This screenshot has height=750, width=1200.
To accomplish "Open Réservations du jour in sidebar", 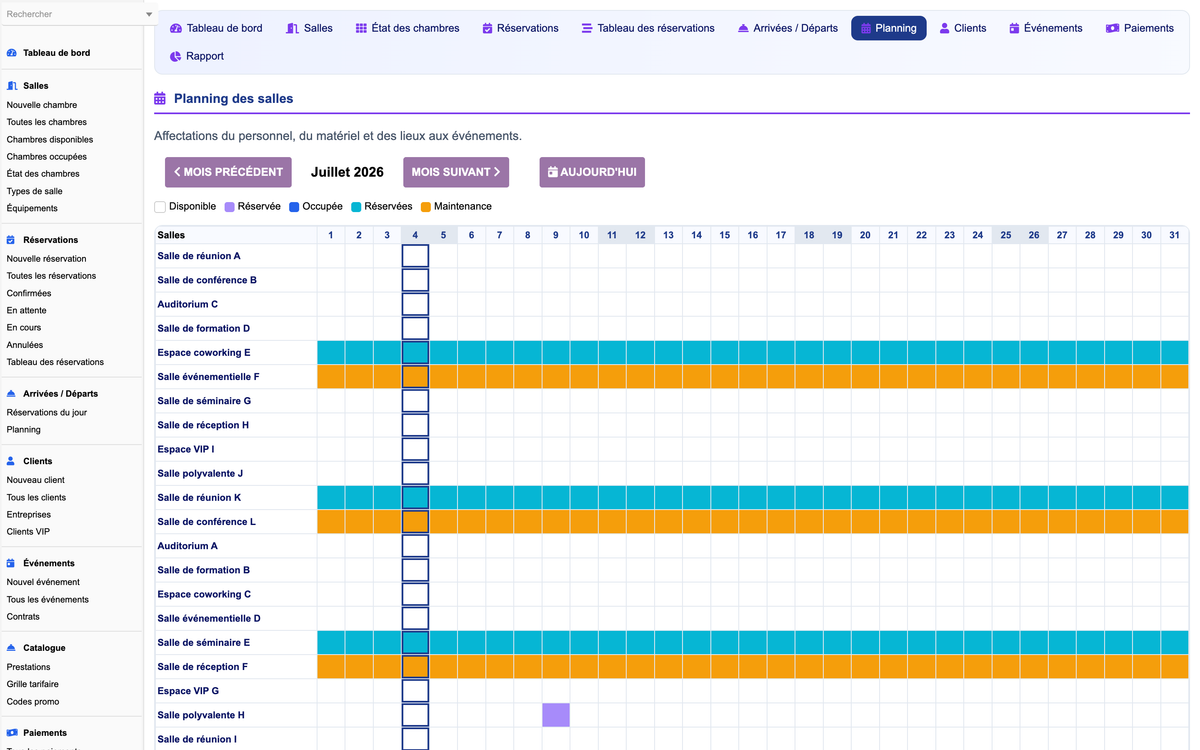I will click(x=47, y=412).
